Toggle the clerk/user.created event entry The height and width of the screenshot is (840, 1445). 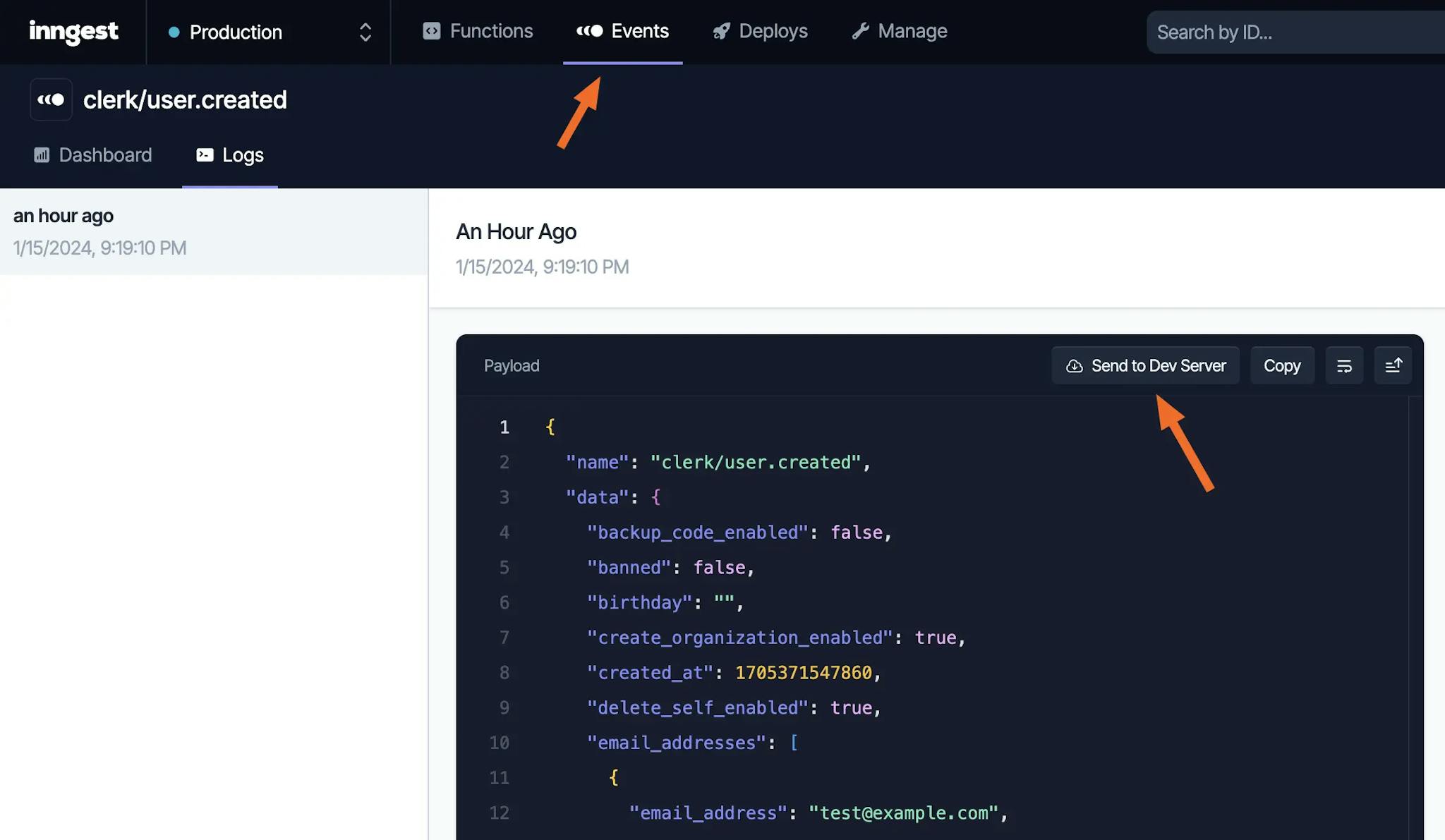coord(214,231)
